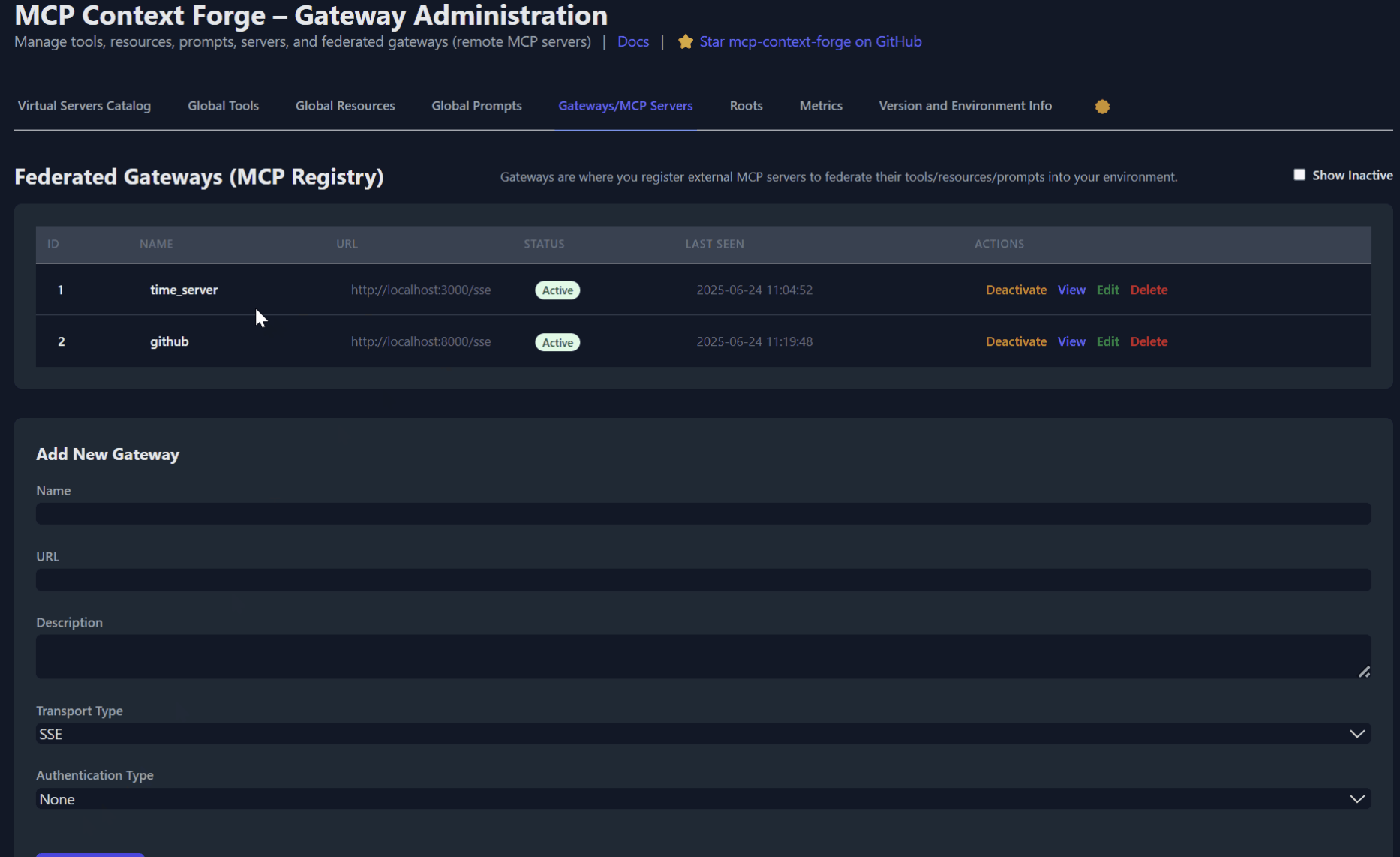Click the gateway Name input field
Image resolution: width=1400 pixels, height=857 pixels.
703,514
